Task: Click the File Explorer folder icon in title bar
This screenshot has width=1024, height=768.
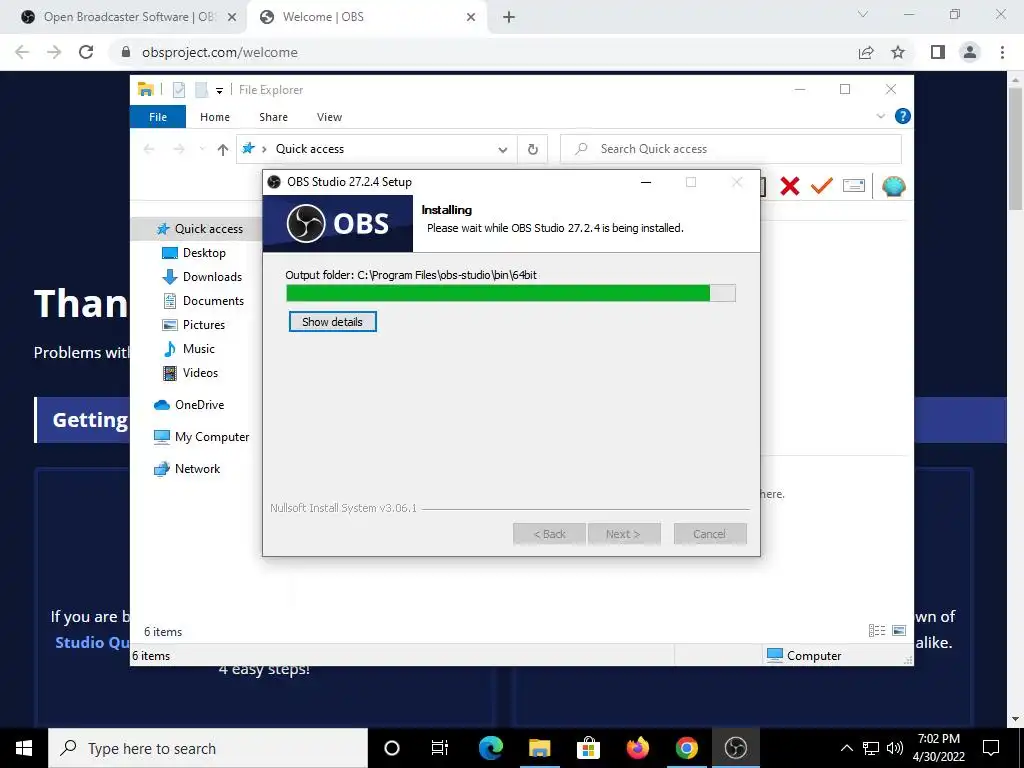Action: point(146,89)
